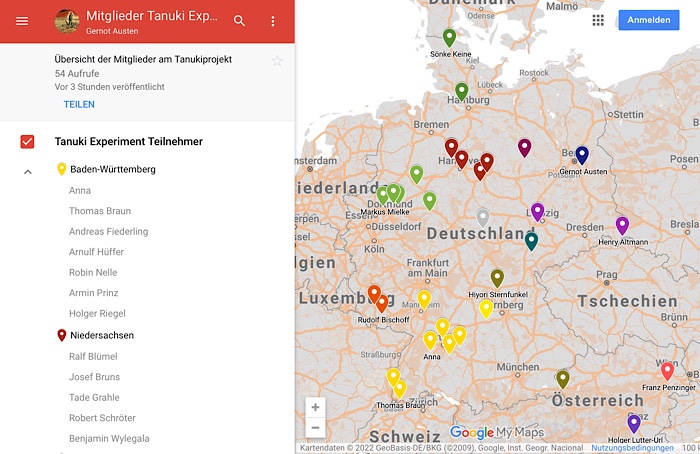Zoom out of the map

tap(316, 428)
